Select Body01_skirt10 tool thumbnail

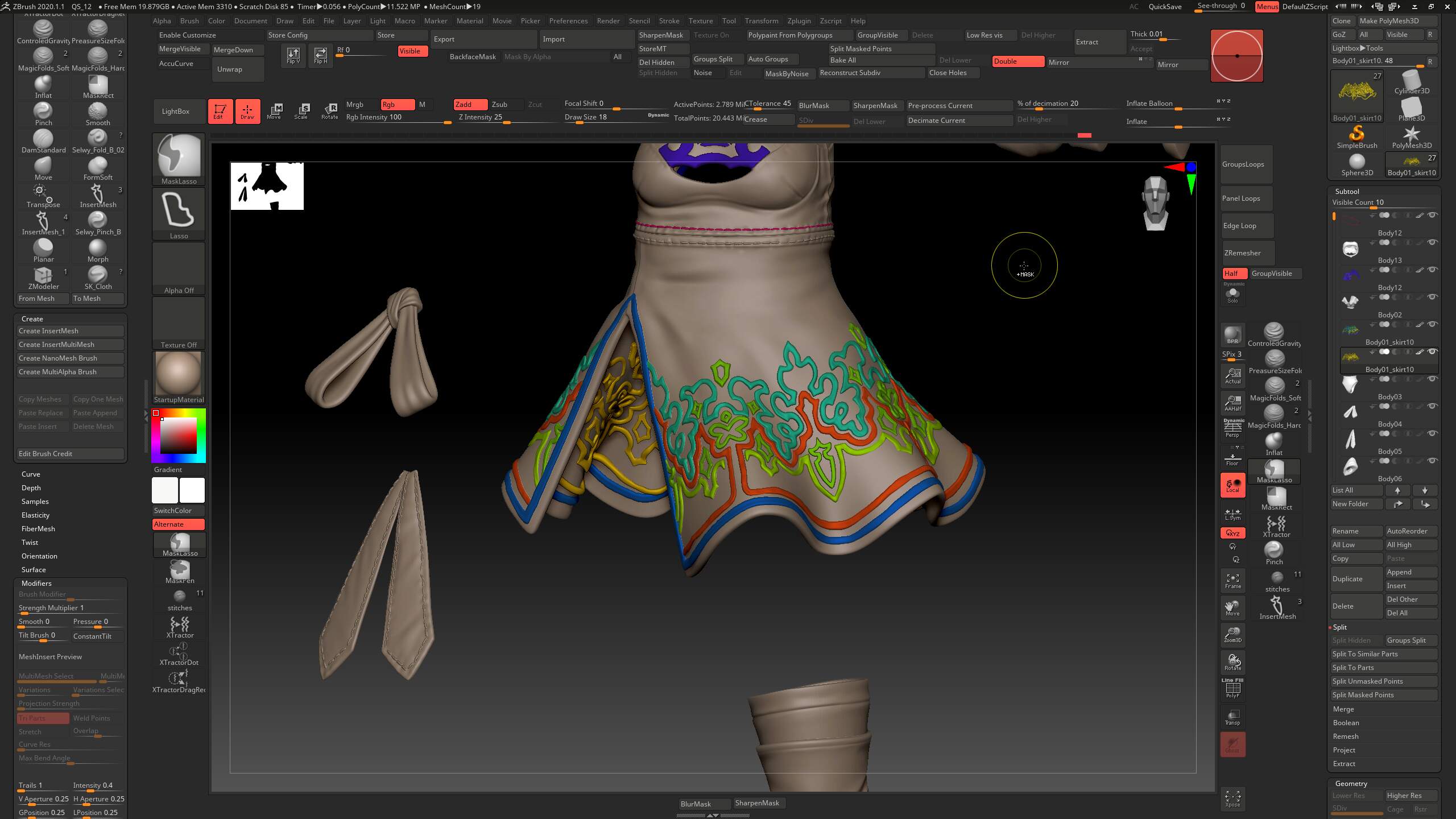click(1357, 96)
